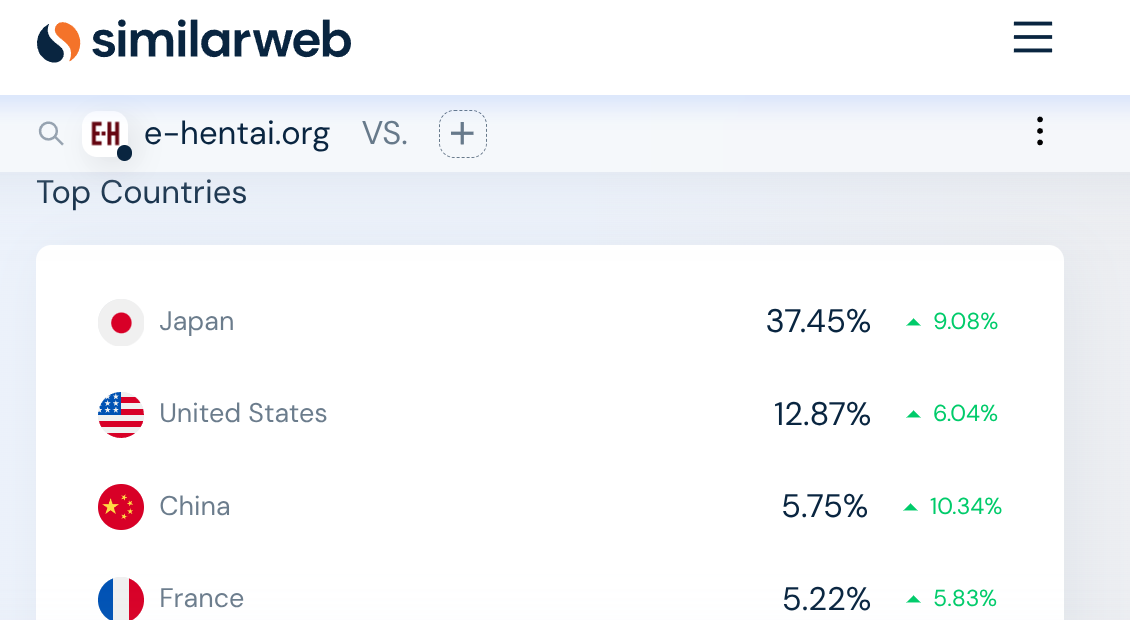Click the United States 12.87% share value

pyautogui.click(x=822, y=415)
